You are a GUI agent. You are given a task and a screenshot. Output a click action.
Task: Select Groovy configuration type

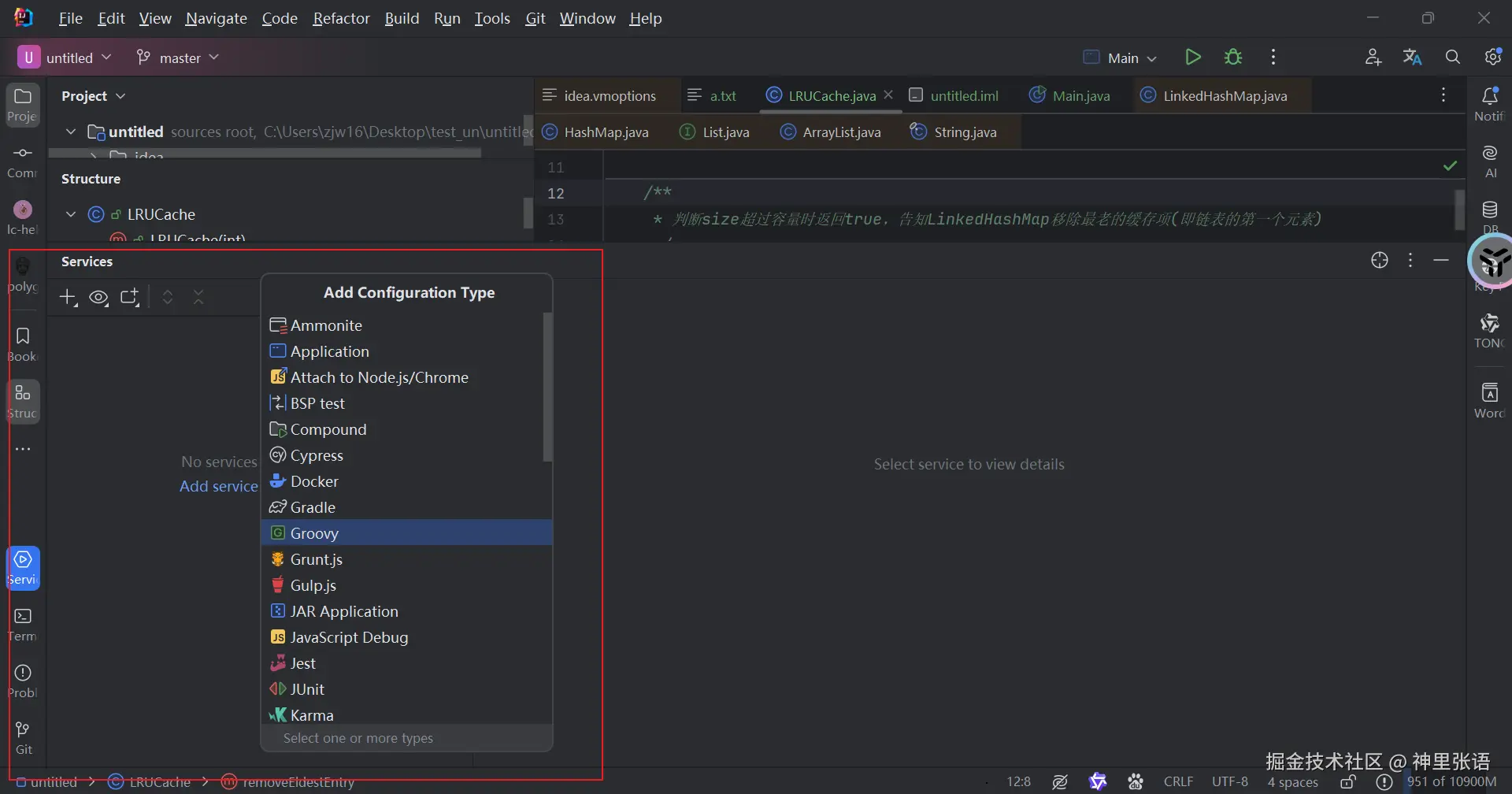click(x=406, y=533)
